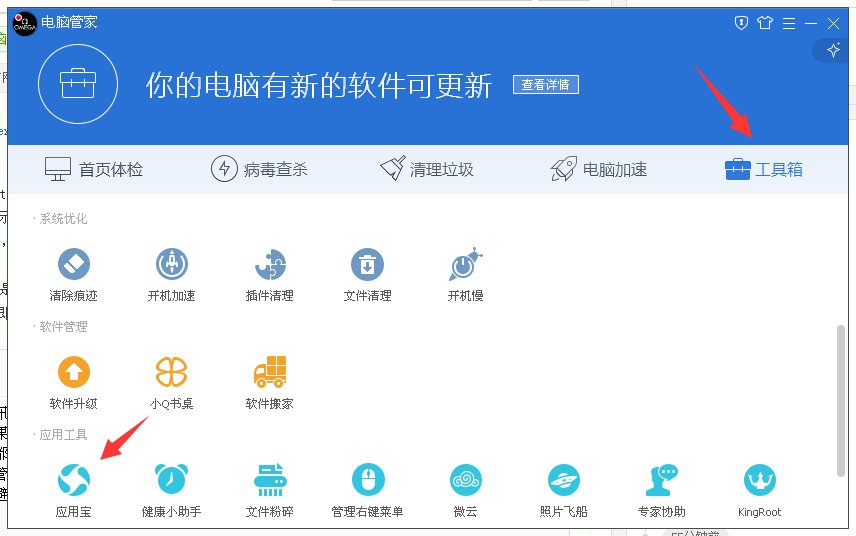Open the 清除痕迹 tool
This screenshot has width=856, height=536.
tap(73, 275)
